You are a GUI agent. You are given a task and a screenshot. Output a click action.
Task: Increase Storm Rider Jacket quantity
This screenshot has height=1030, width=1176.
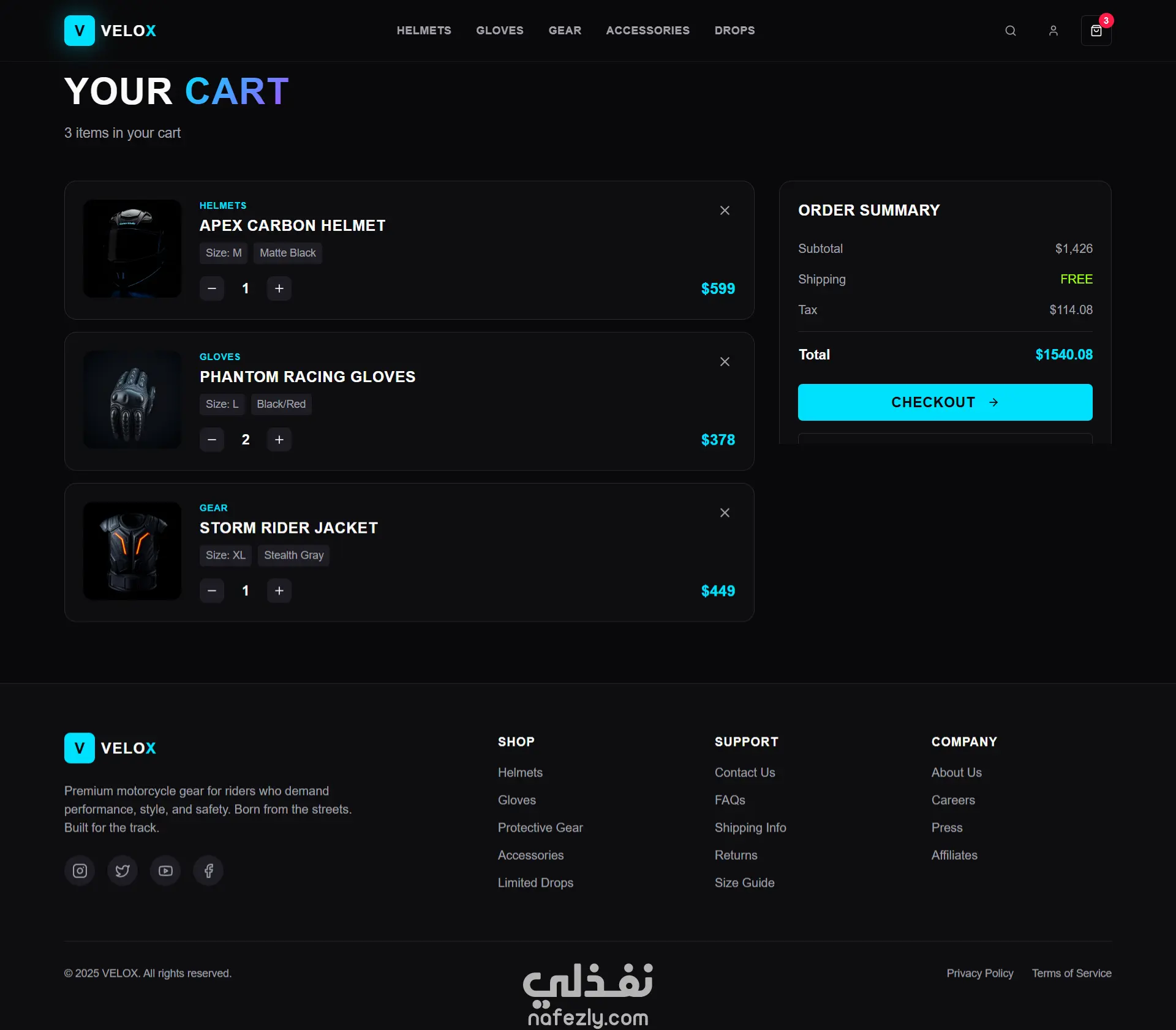pos(279,591)
